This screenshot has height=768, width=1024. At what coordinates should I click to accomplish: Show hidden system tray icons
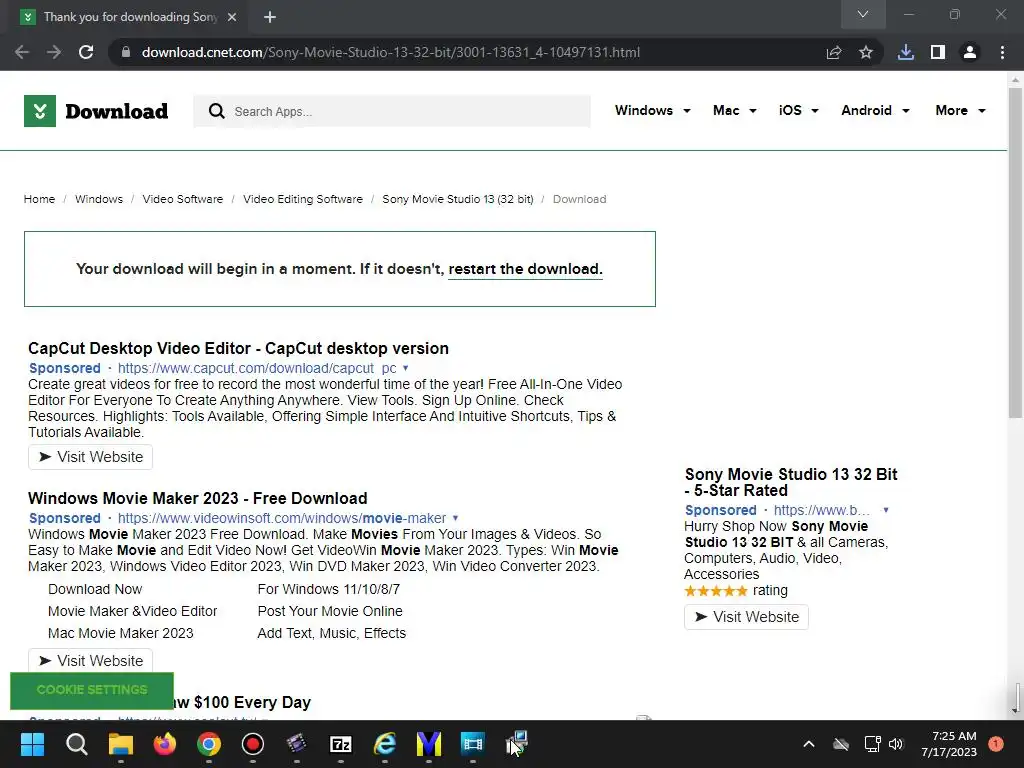pos(808,744)
